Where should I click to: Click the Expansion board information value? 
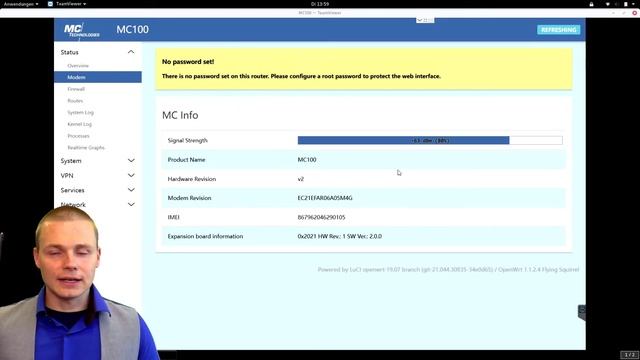340,236
